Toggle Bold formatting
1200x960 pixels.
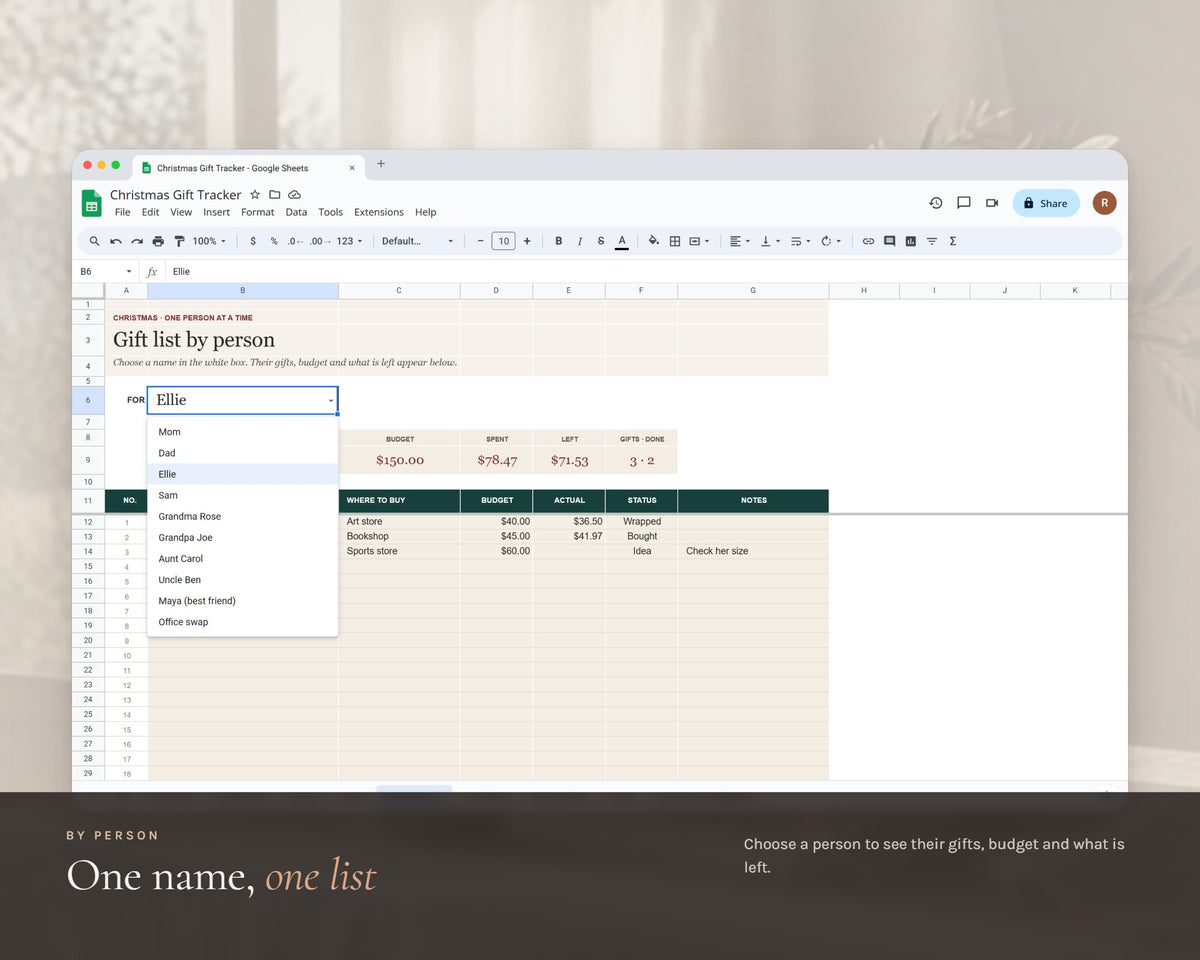tap(559, 241)
